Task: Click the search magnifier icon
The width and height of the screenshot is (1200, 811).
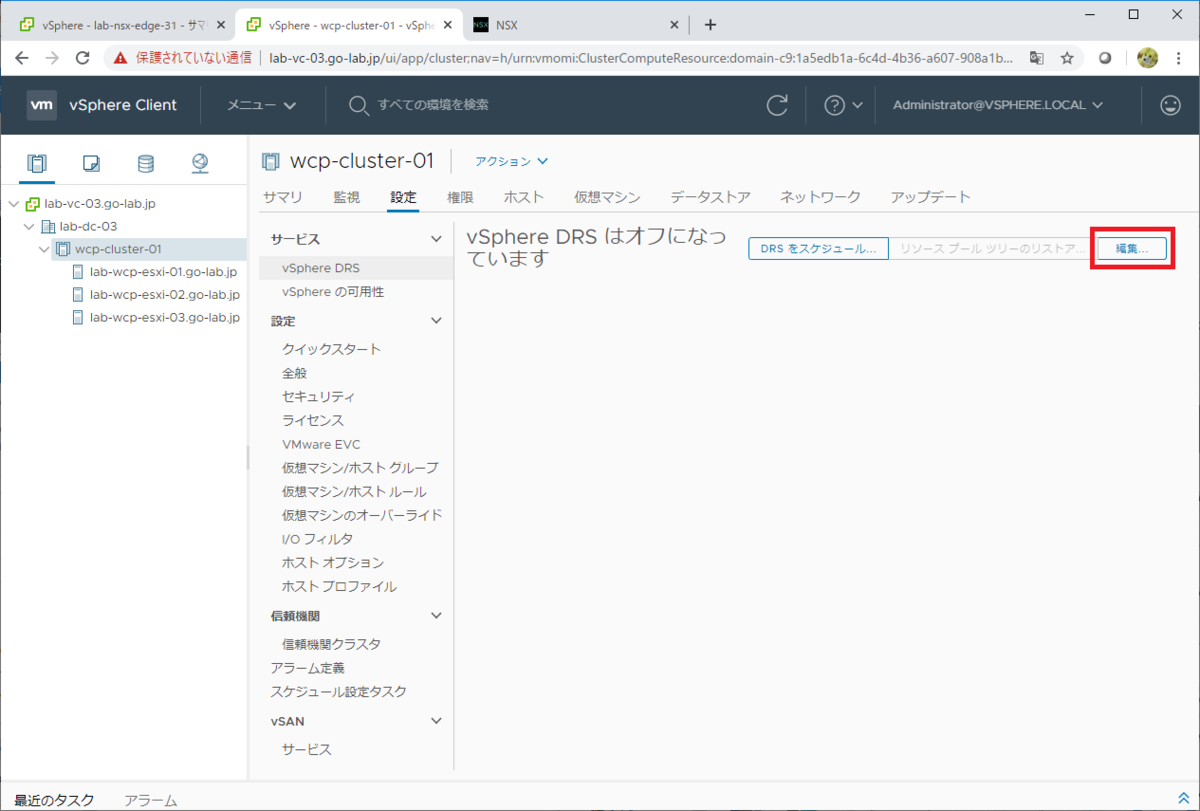Action: [x=358, y=105]
